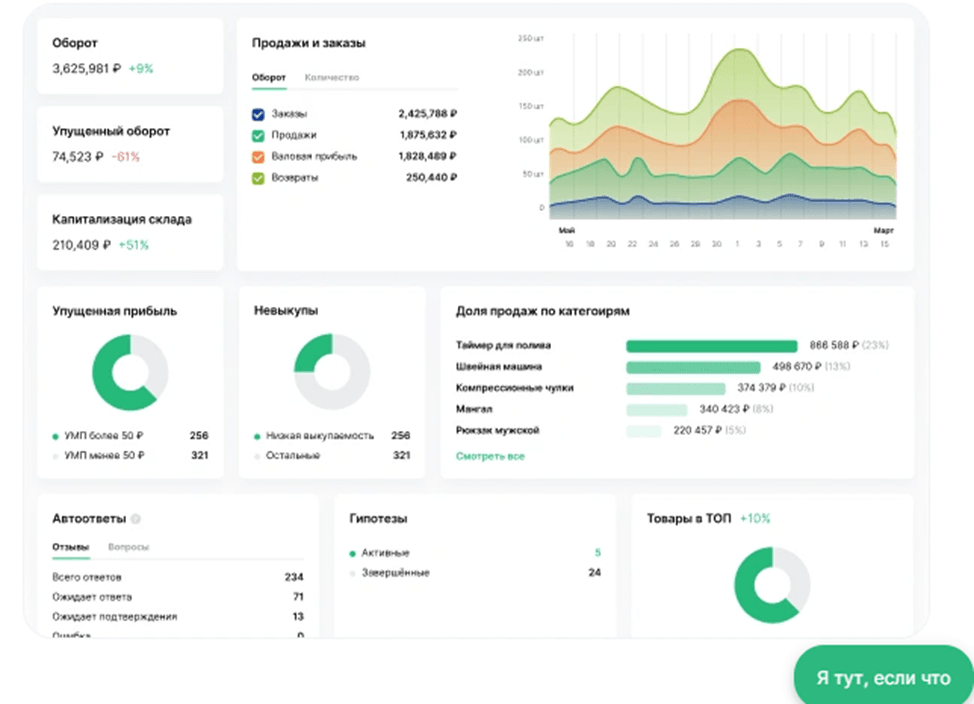Switch to the Количество tab
Viewport: 974px width, 704px height.
tap(332, 78)
